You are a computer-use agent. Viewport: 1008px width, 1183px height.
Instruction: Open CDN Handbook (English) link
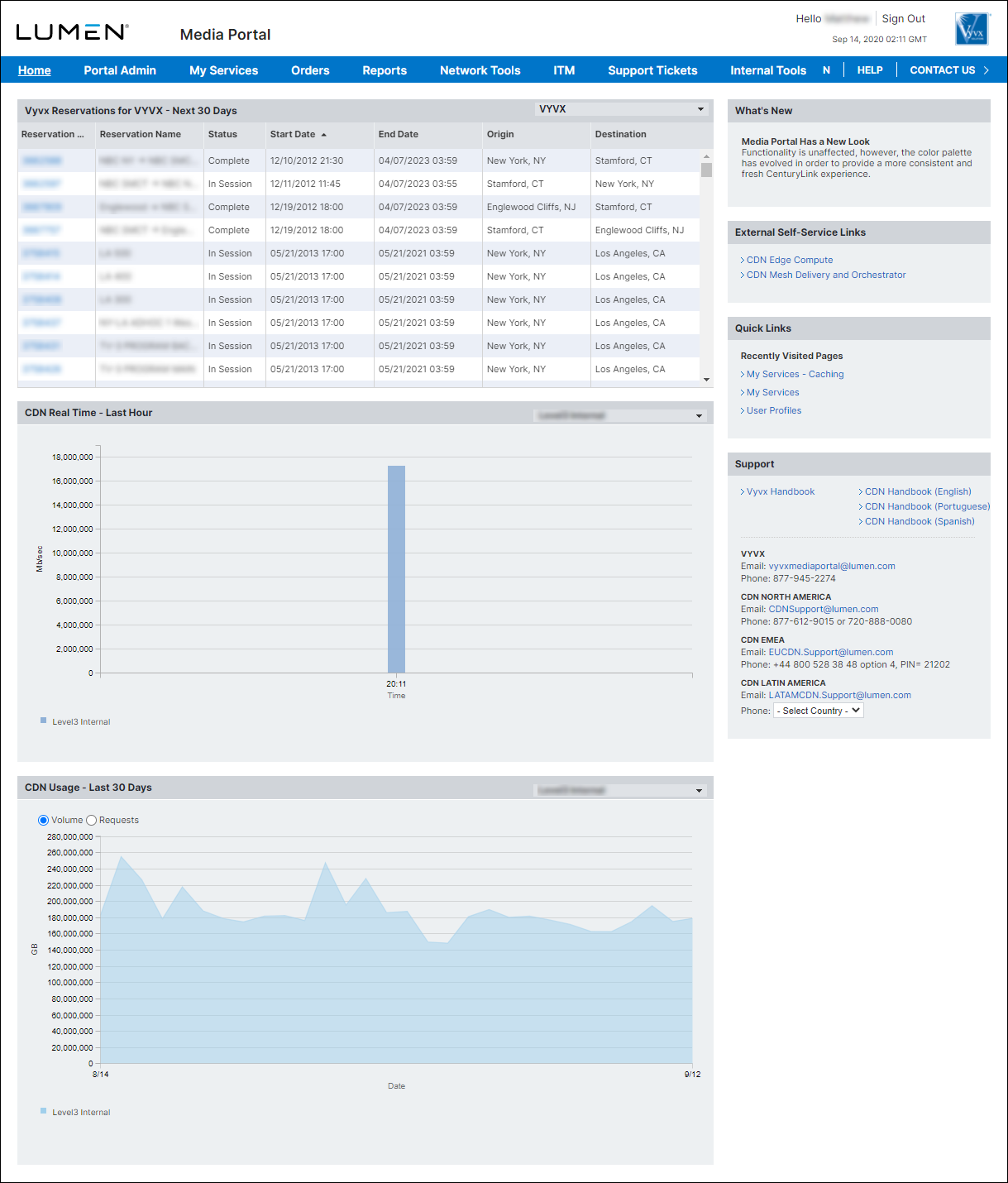click(x=918, y=491)
